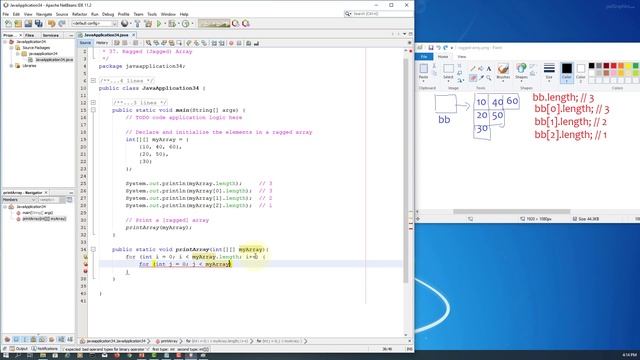Screen dimensions: 640x360
Task: Click the Clean and Build Project icon
Action: [x=148, y=24]
